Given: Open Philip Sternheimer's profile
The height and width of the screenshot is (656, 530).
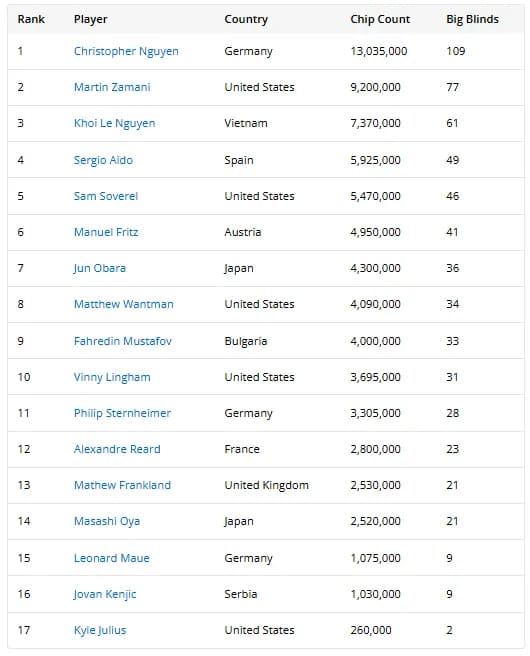Looking at the screenshot, I should click(123, 413).
